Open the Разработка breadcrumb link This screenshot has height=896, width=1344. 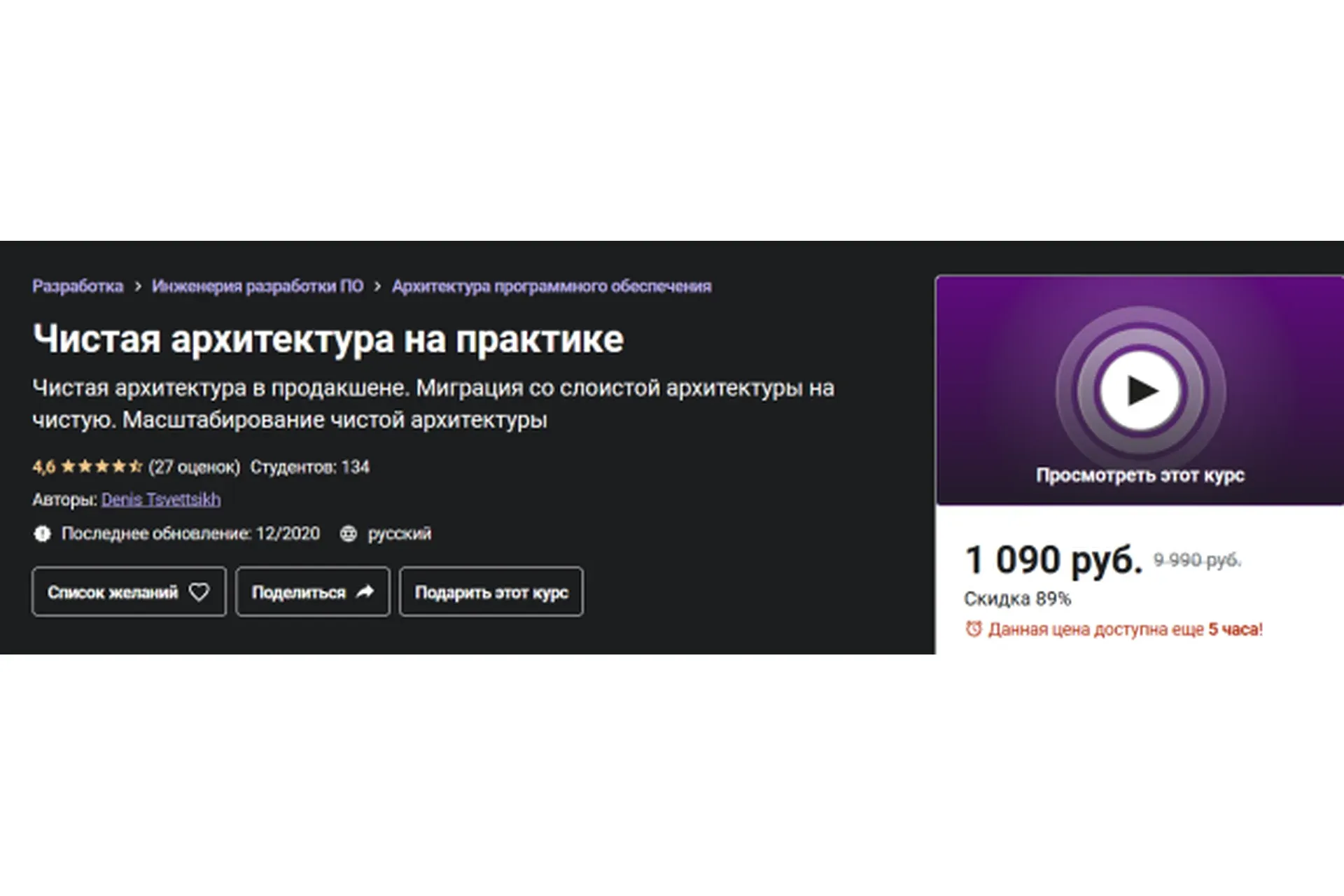coord(78,286)
